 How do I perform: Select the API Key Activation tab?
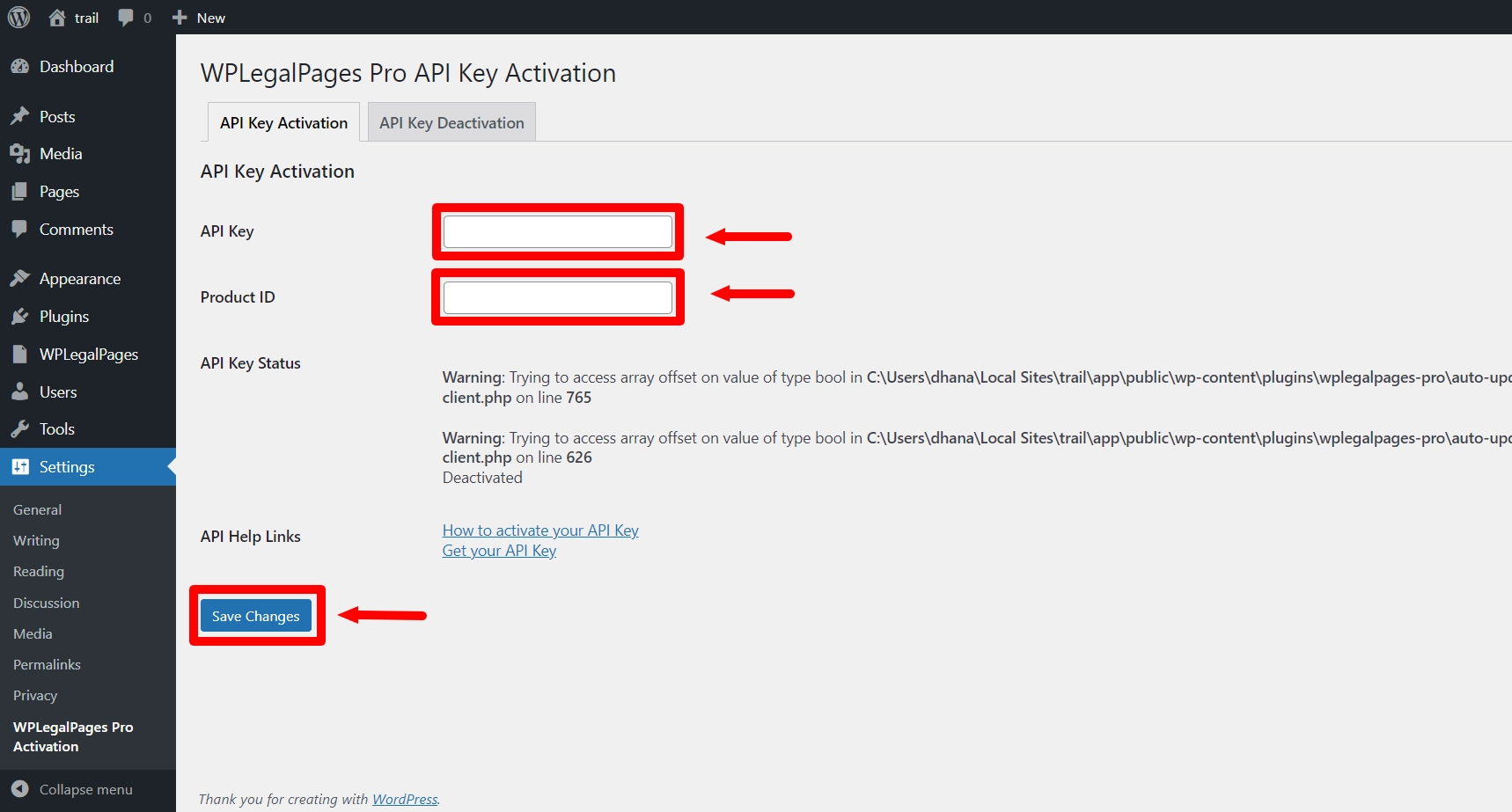coord(283,122)
